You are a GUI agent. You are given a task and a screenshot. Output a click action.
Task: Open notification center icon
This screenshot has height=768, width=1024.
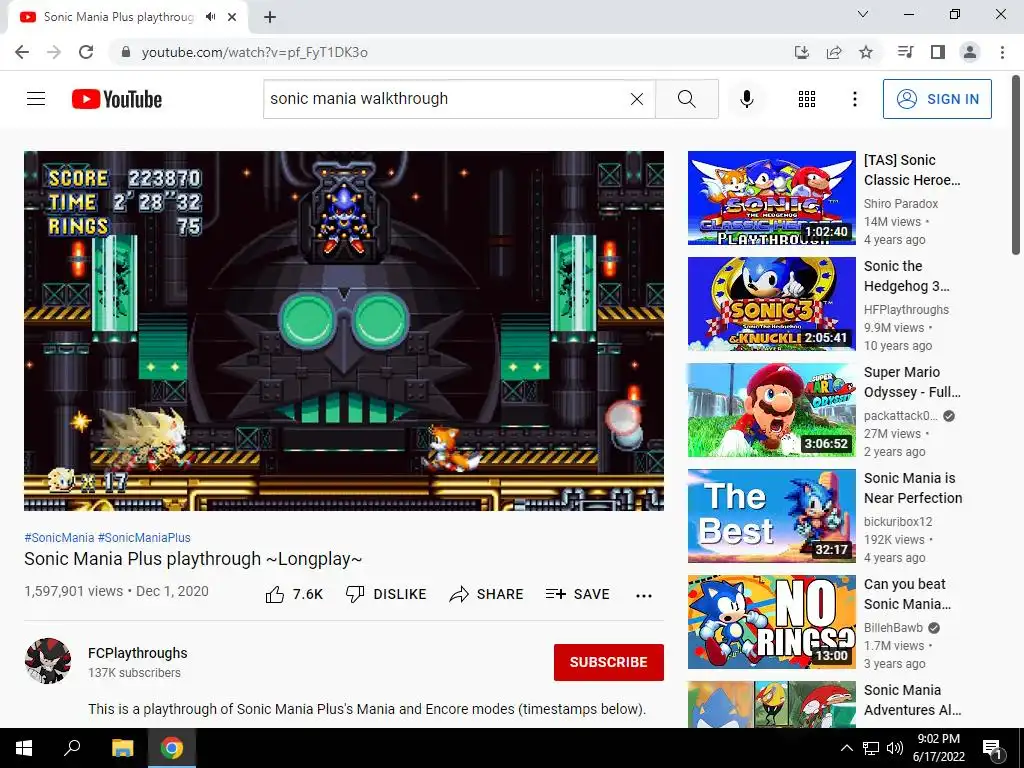(992, 749)
